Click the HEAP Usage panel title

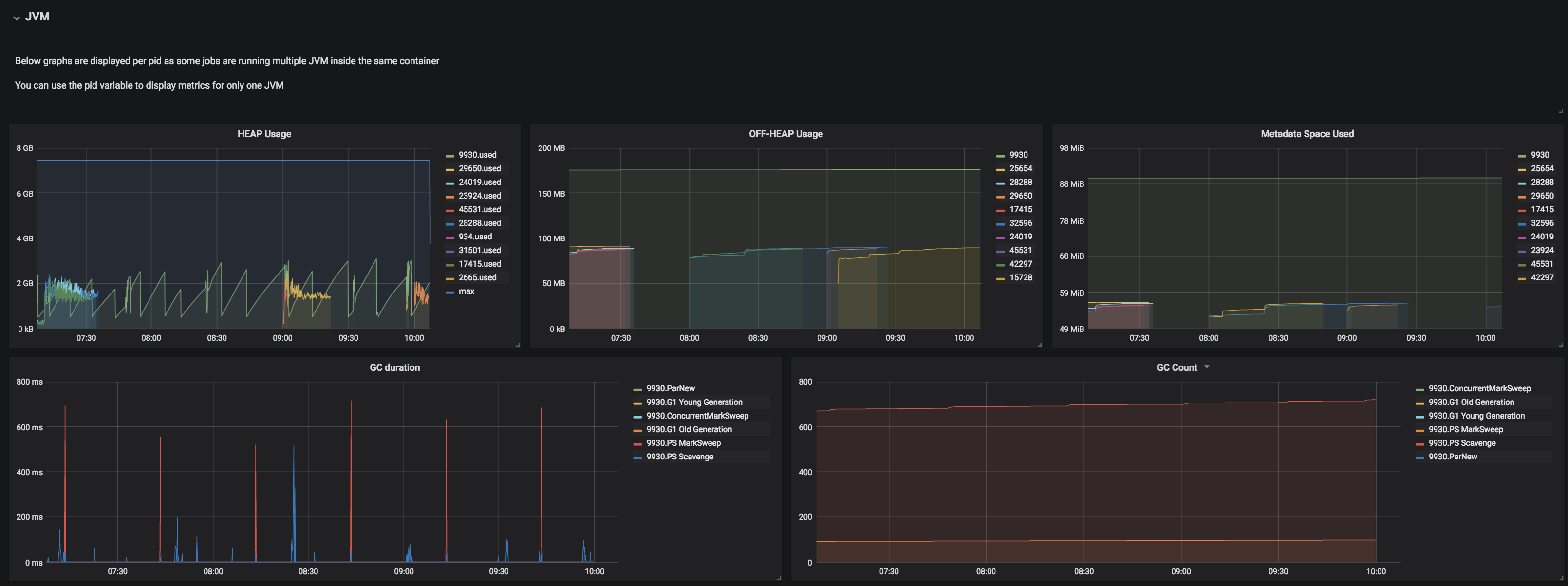coord(264,134)
